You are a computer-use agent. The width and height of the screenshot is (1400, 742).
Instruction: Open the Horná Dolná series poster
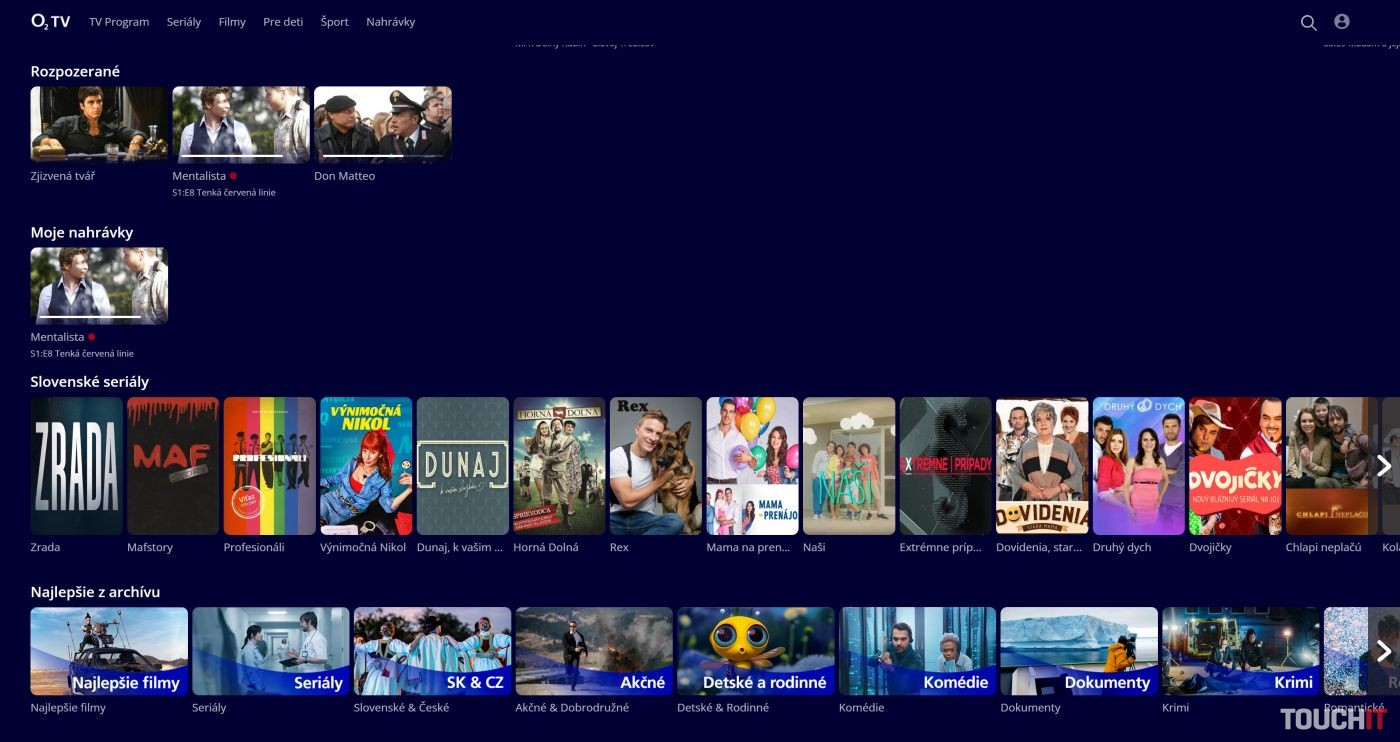click(559, 466)
